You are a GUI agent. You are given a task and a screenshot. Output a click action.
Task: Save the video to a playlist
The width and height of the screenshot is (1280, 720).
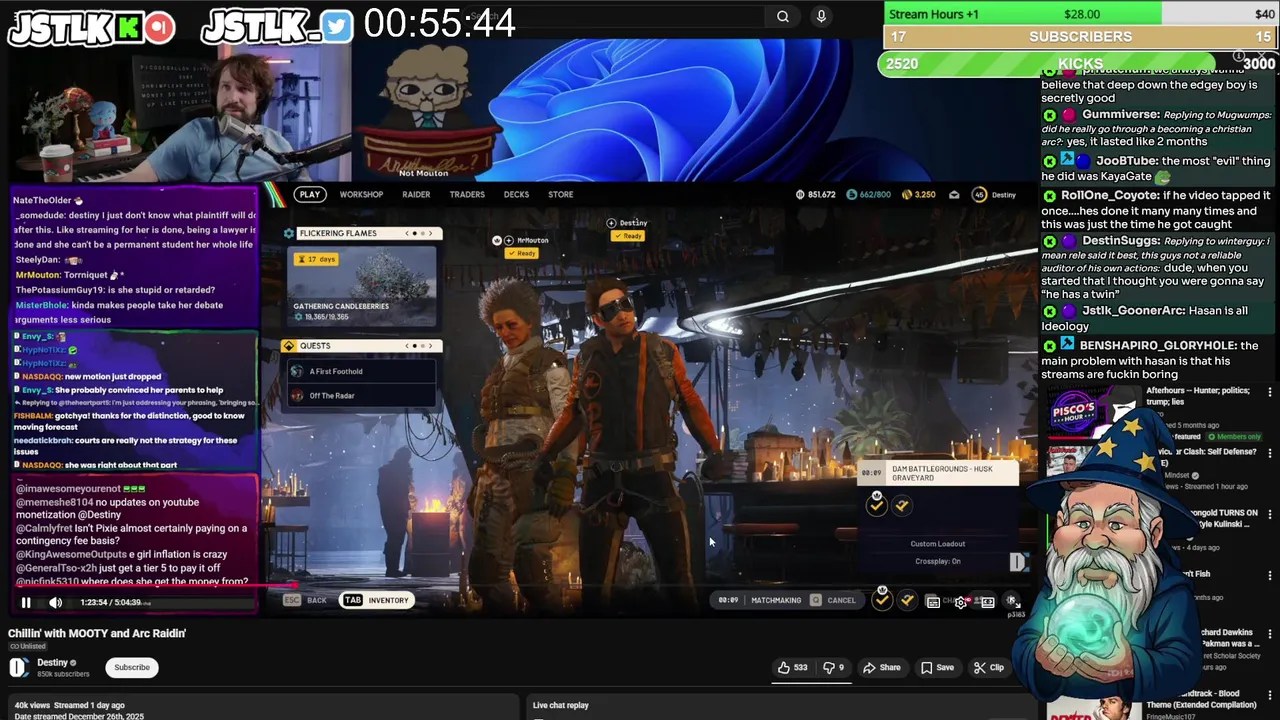(937, 667)
